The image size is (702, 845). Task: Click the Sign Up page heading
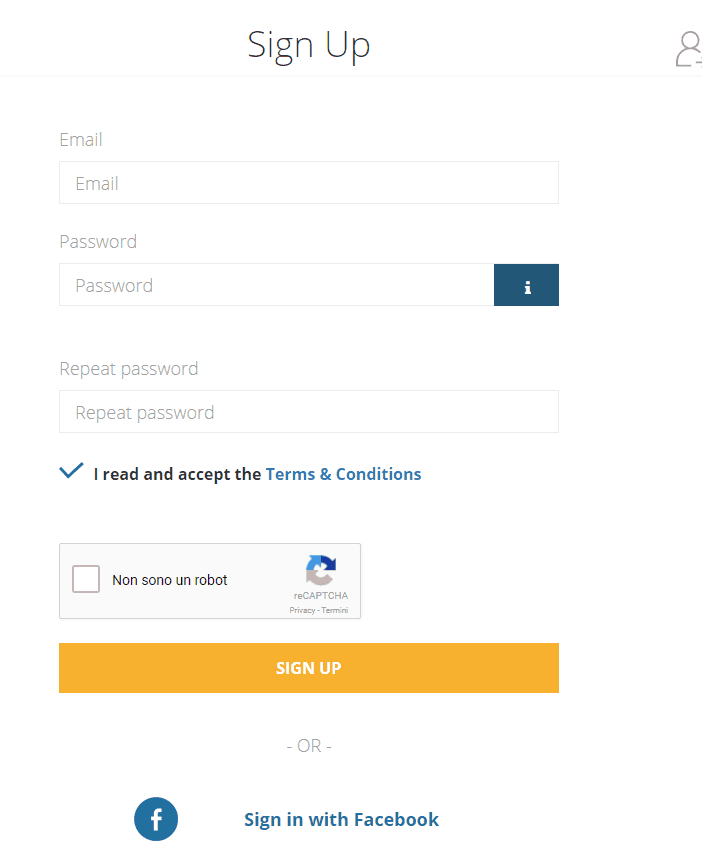pos(309,45)
